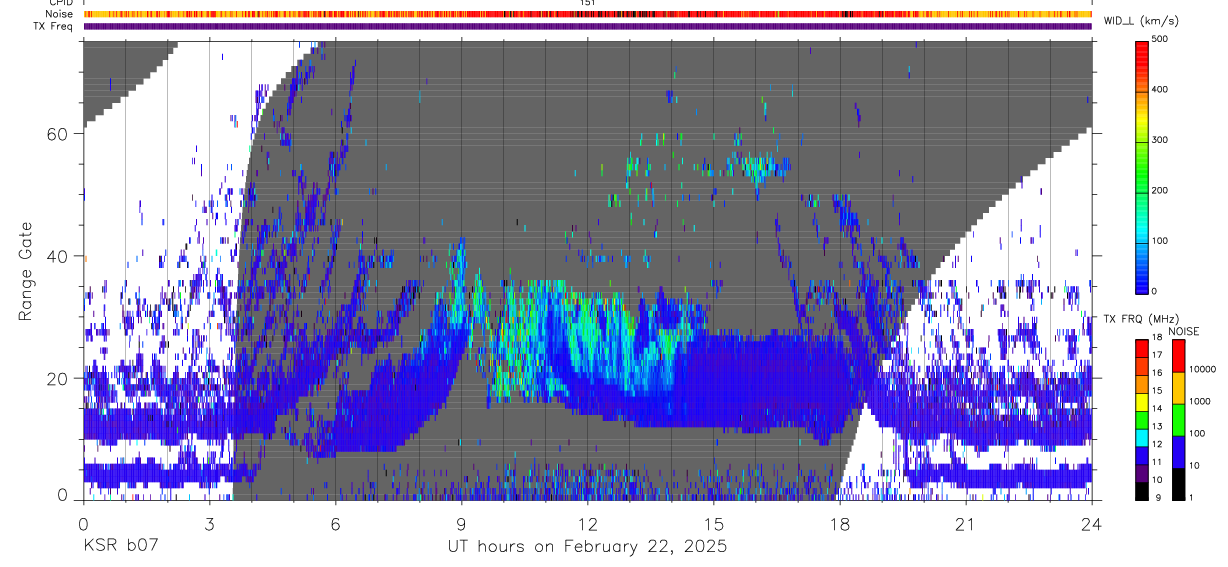Click the NOISE color bar legend
The image size is (1228, 567).
1178,419
